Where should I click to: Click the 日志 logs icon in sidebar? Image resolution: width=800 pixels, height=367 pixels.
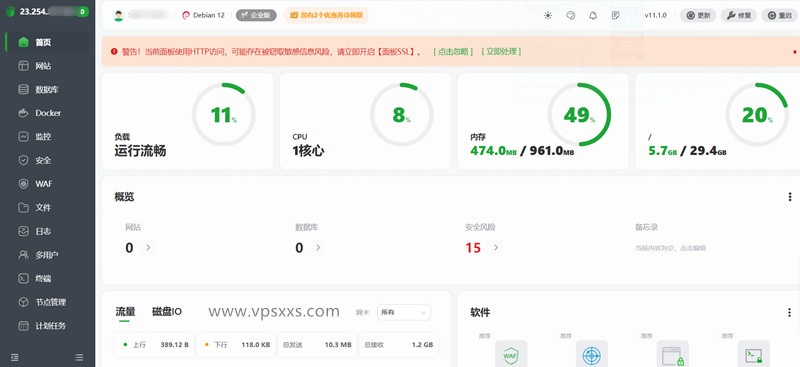[x=23, y=231]
